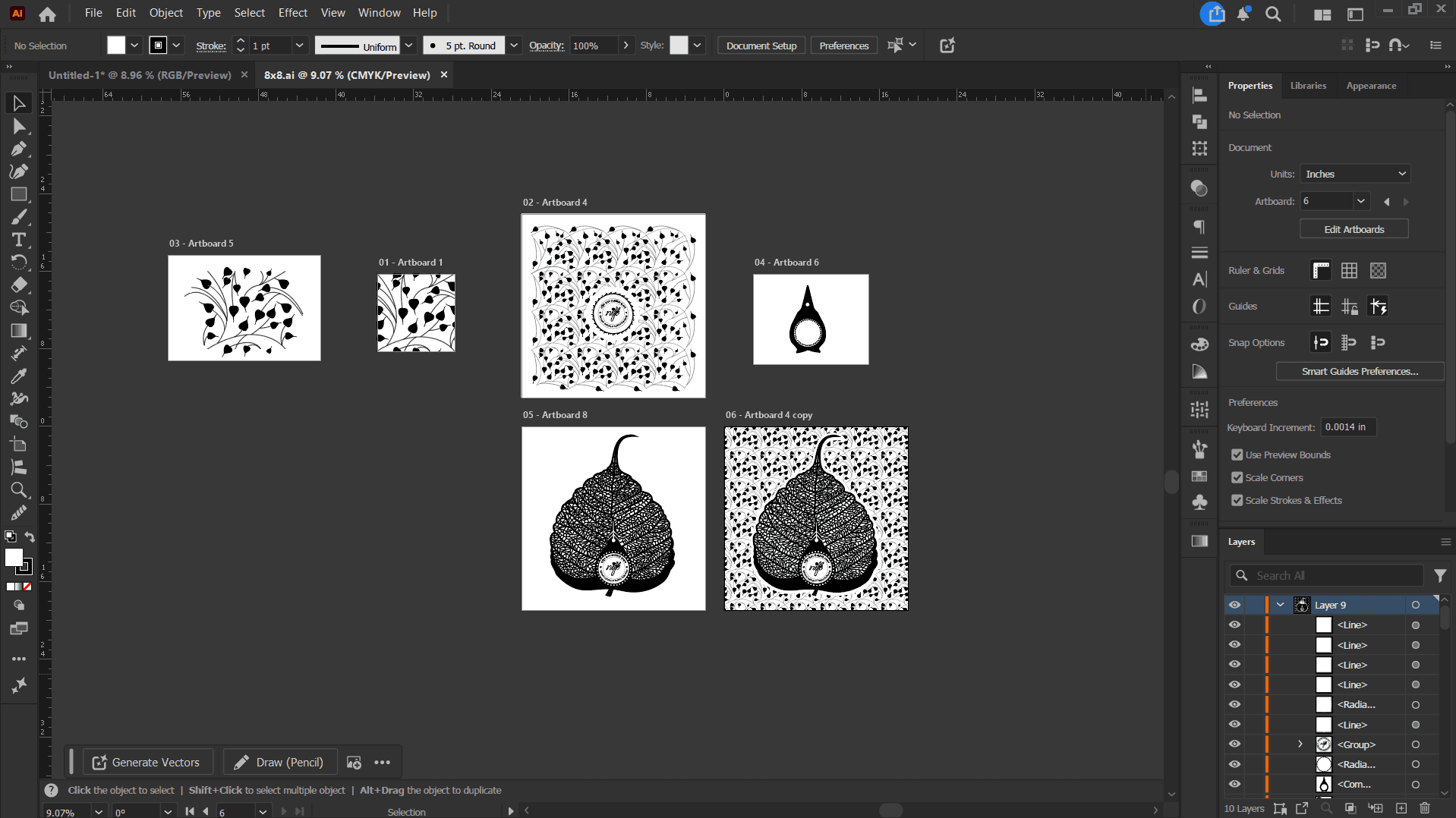Switch to the Untitled-1 document tab
The image size is (1456, 818).
[x=140, y=75]
